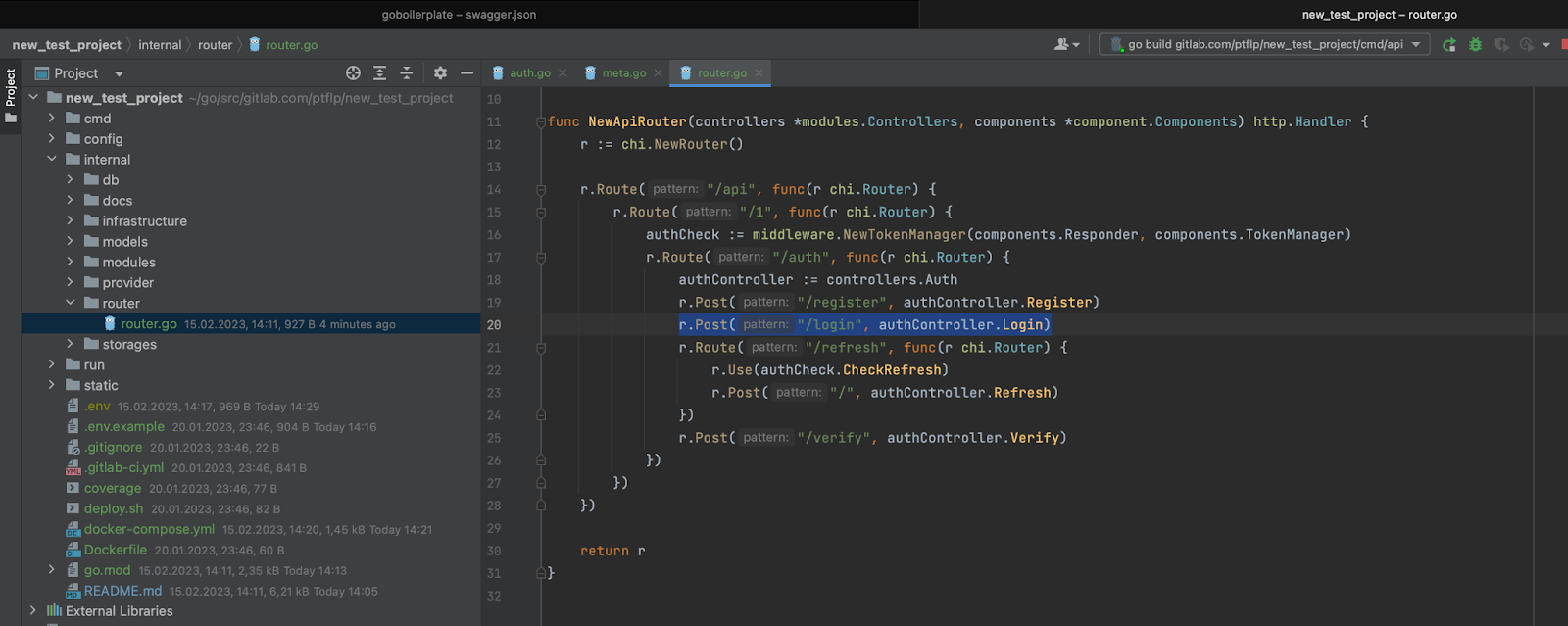1568x626 pixels.
Task: Switch to the auth.go editor tab
Action: [529, 73]
